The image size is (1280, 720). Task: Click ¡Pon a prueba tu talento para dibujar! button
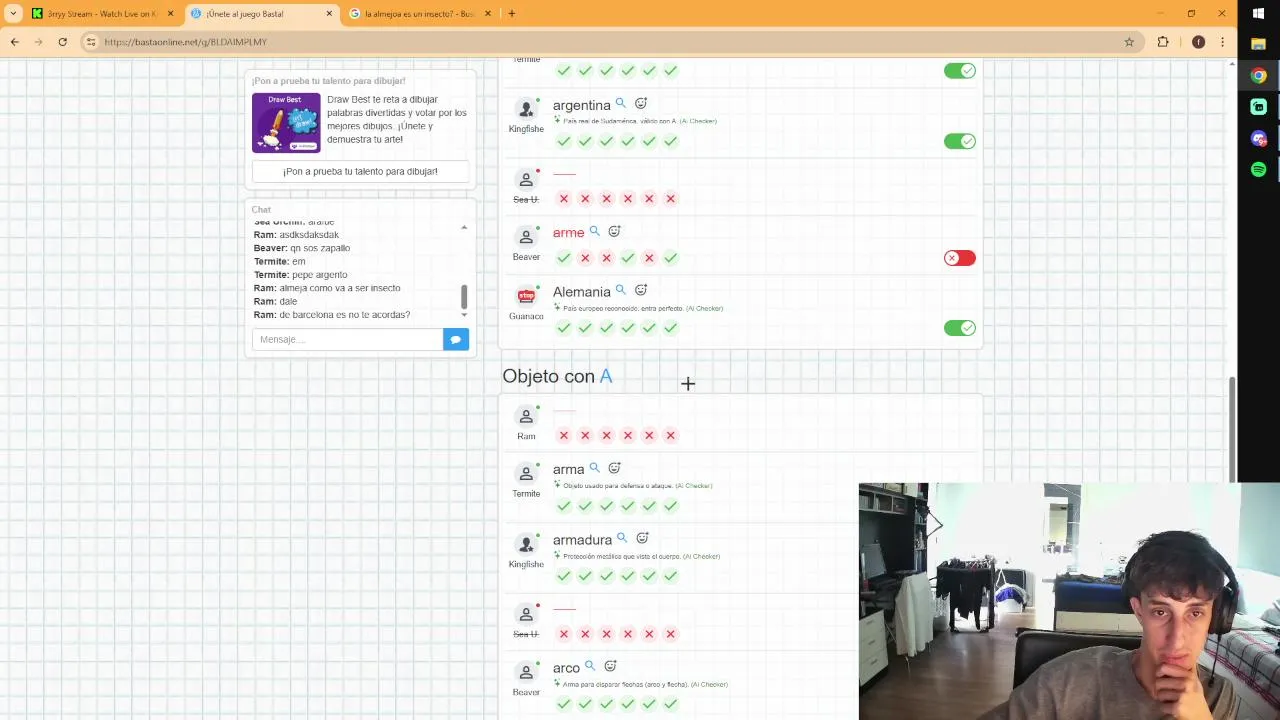coord(360,171)
